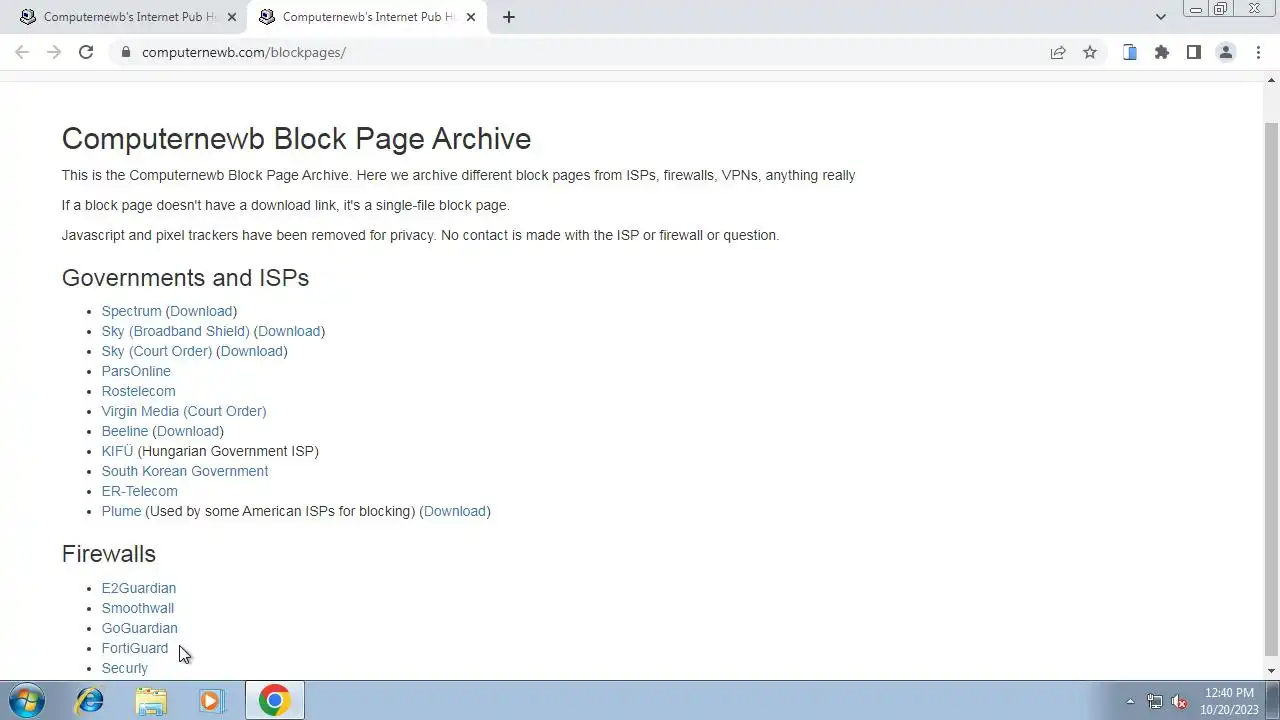Open the muted volume tray icon

pos(1180,701)
